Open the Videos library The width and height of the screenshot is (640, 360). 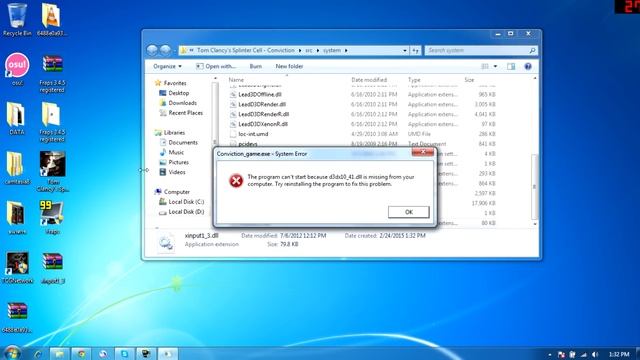pyautogui.click(x=172, y=172)
